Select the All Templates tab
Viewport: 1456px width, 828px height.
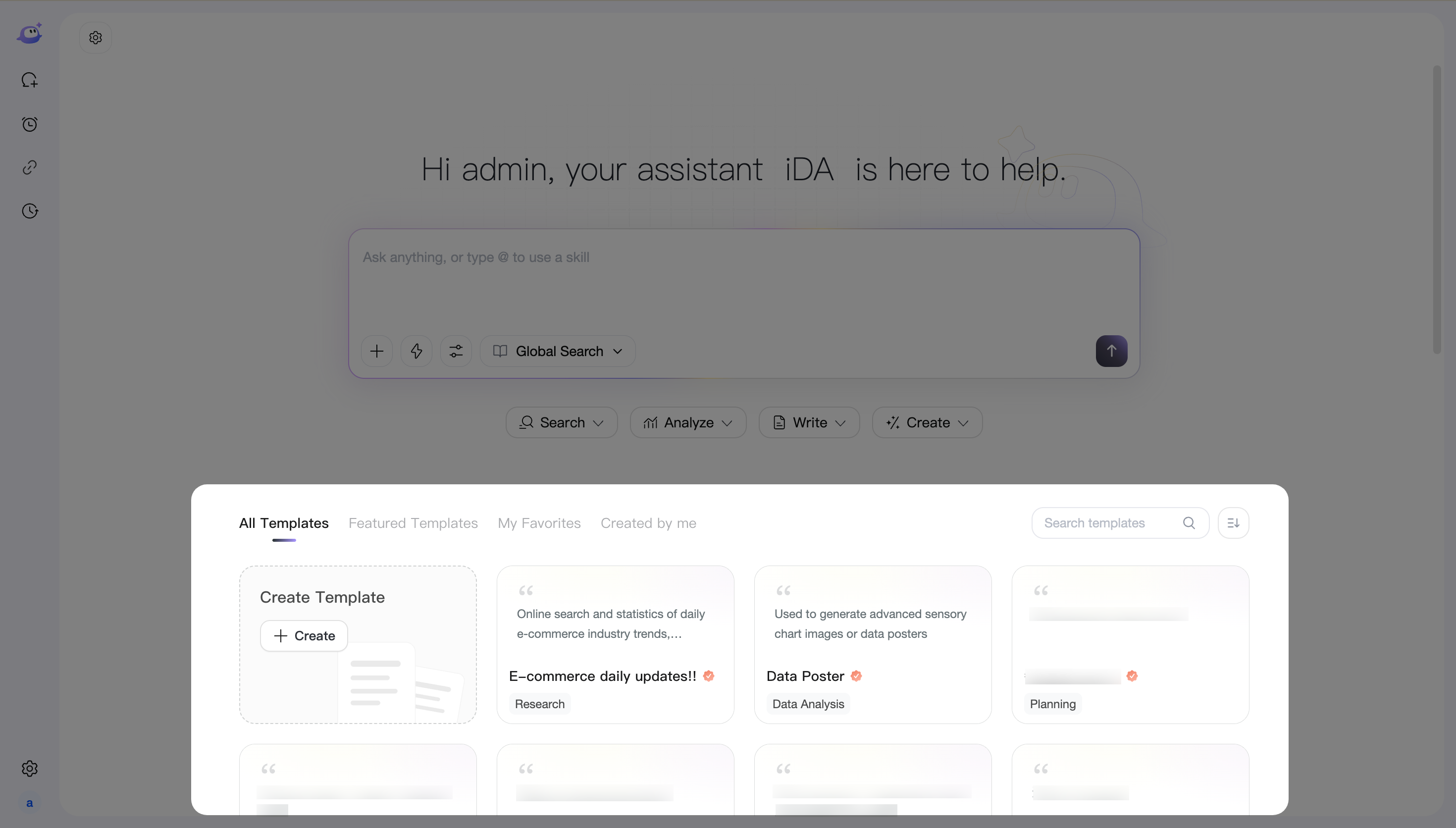[x=284, y=523]
